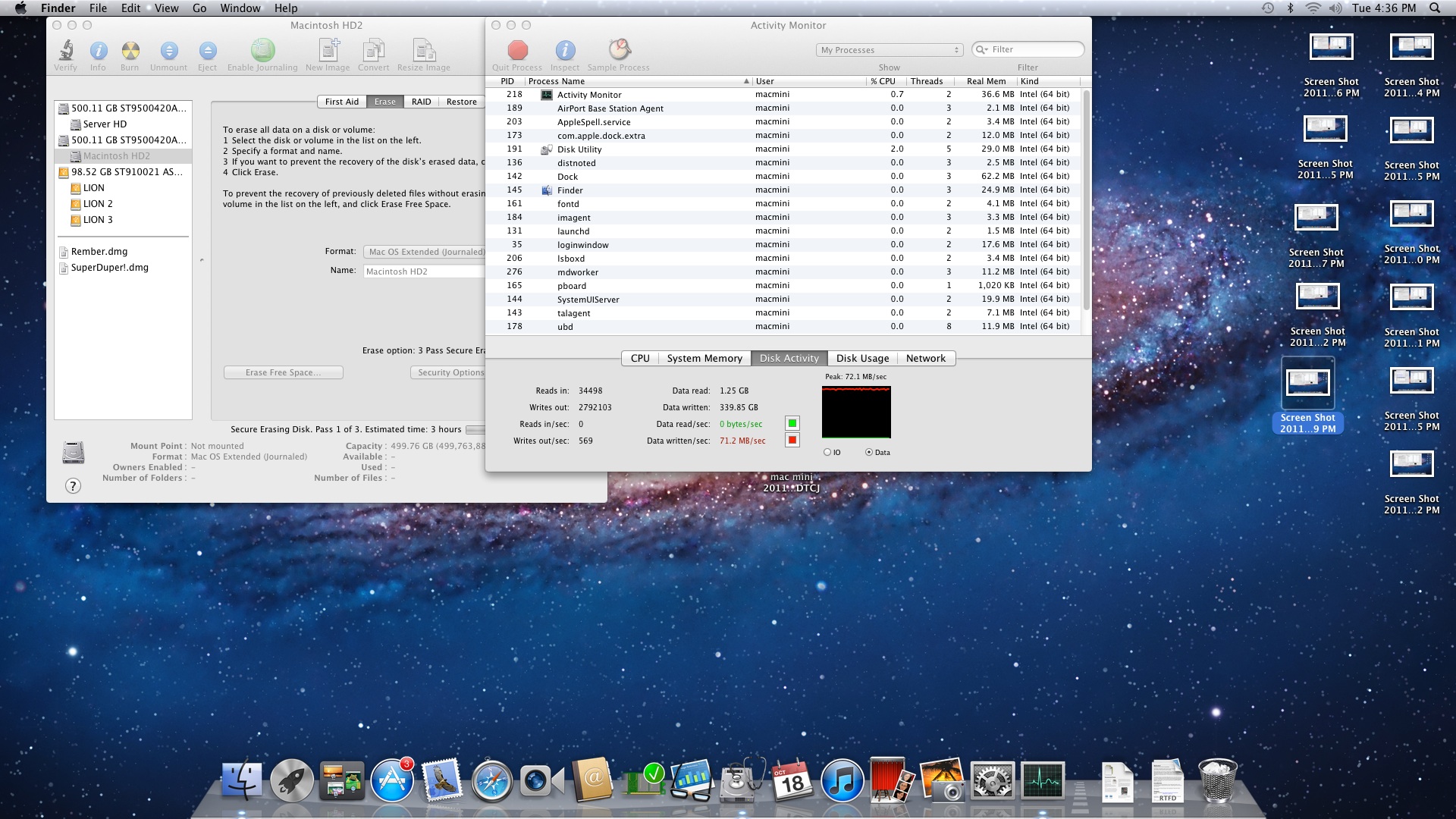Click the Erase Free Space button
Screen dimensions: 1456x819
coord(283,373)
